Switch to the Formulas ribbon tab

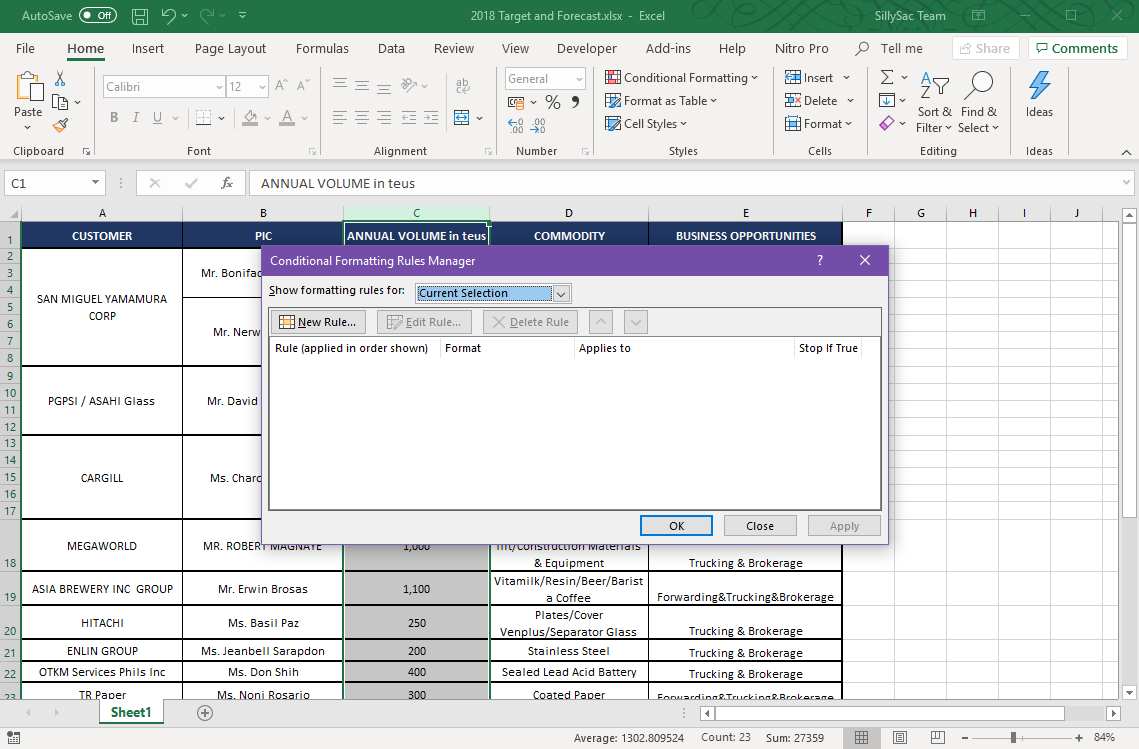(322, 48)
